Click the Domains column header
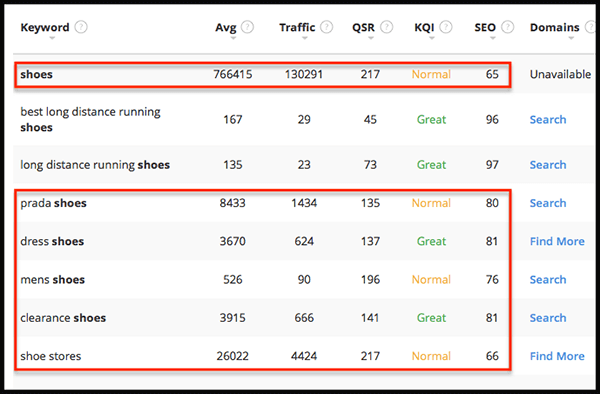 point(554,28)
